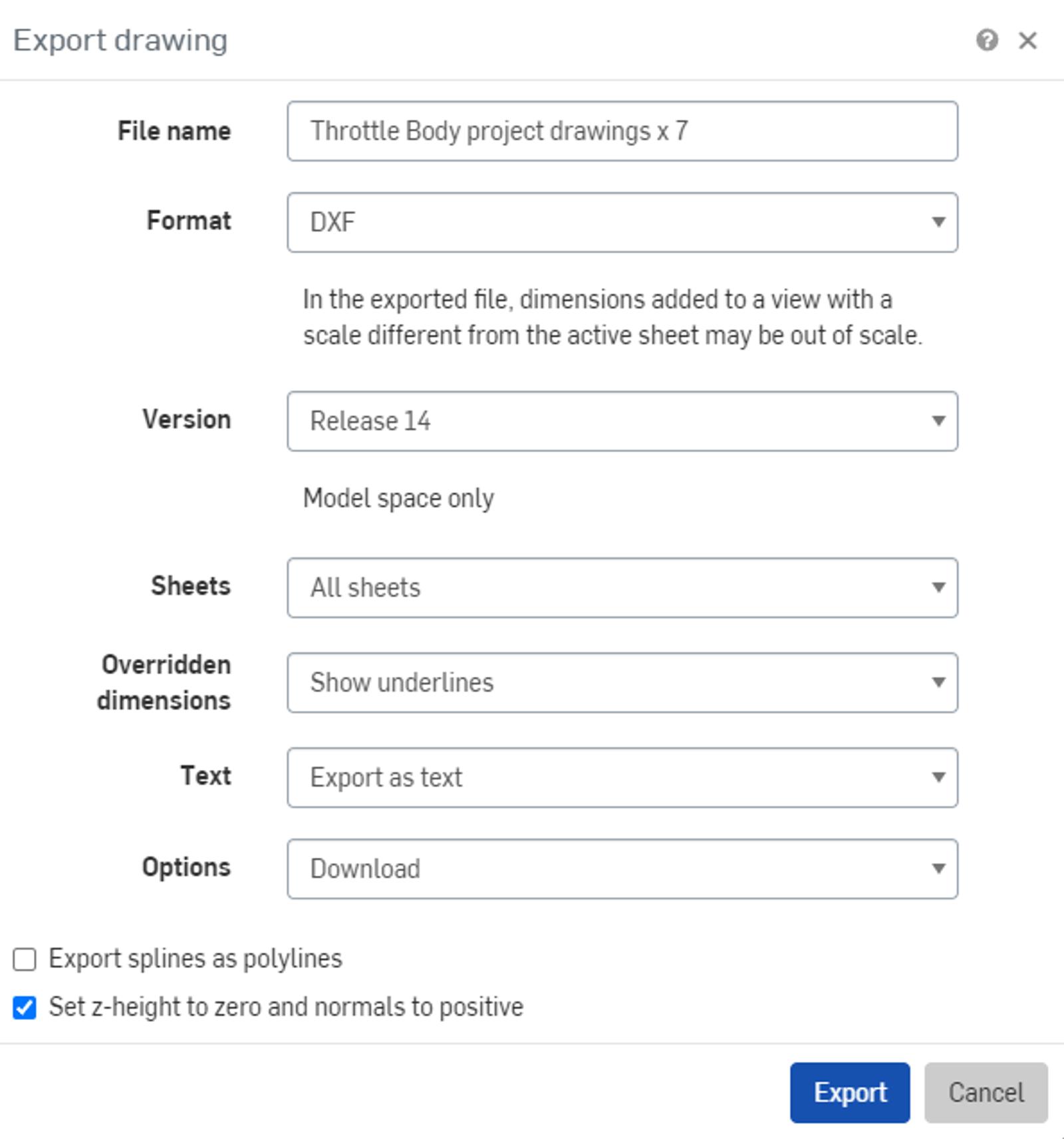Click the Cancel button
Screen dimensions: 1064x1139
pos(986,1092)
